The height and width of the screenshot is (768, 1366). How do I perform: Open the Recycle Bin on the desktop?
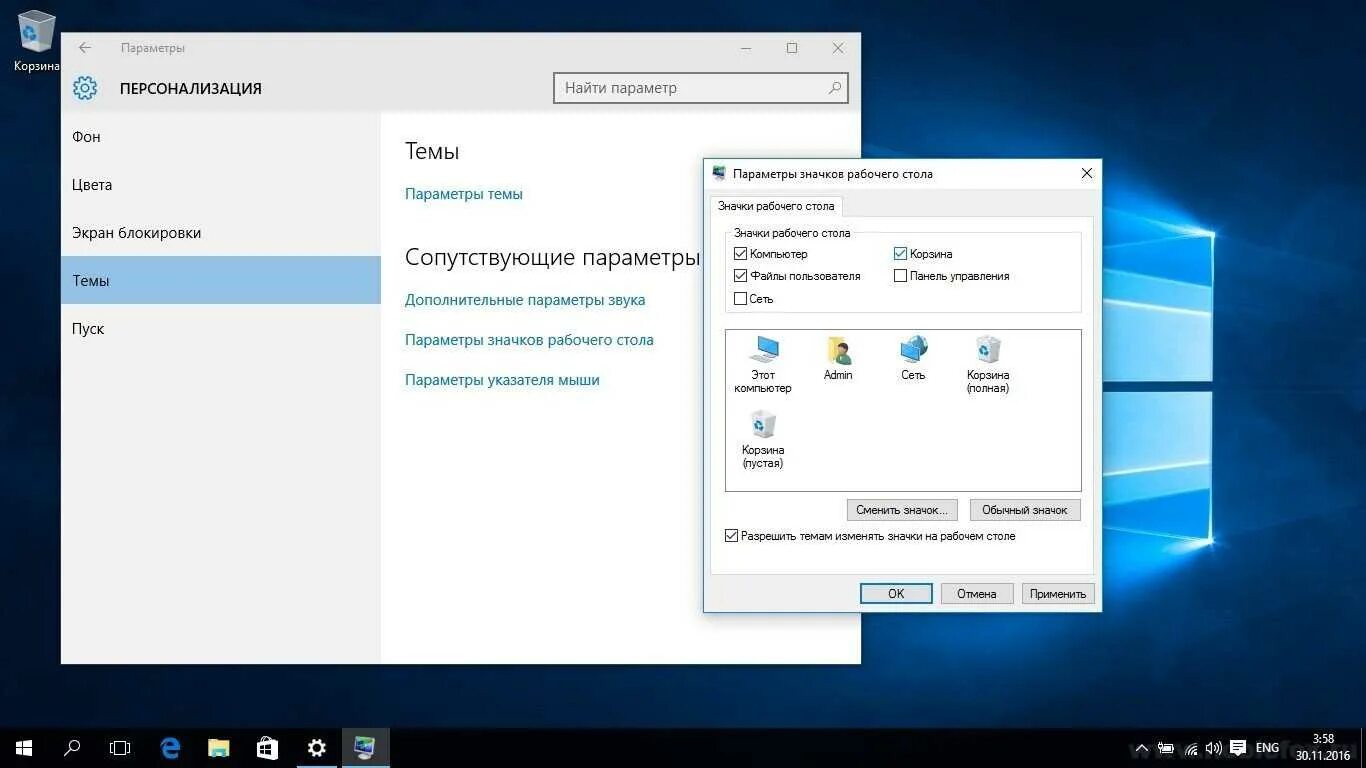point(36,40)
